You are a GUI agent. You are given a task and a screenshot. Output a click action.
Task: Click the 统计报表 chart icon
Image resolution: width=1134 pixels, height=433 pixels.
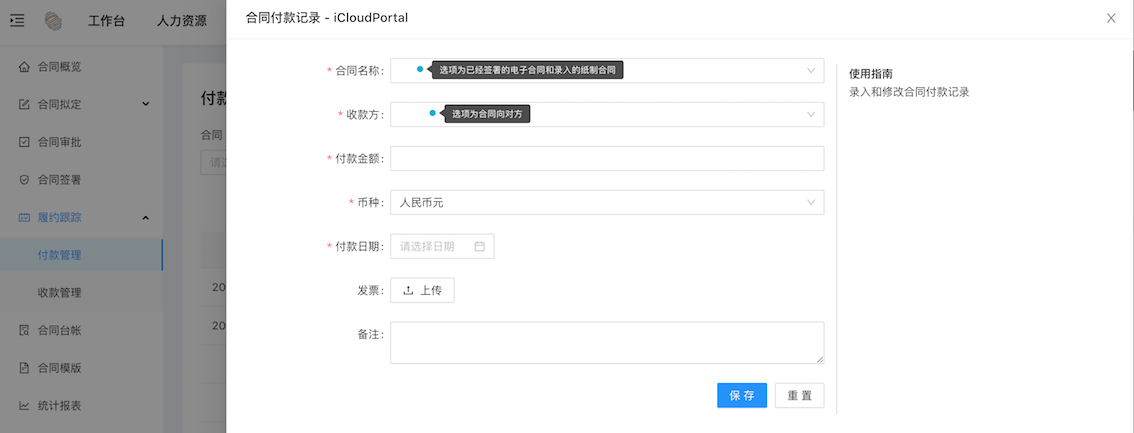tap(25, 406)
